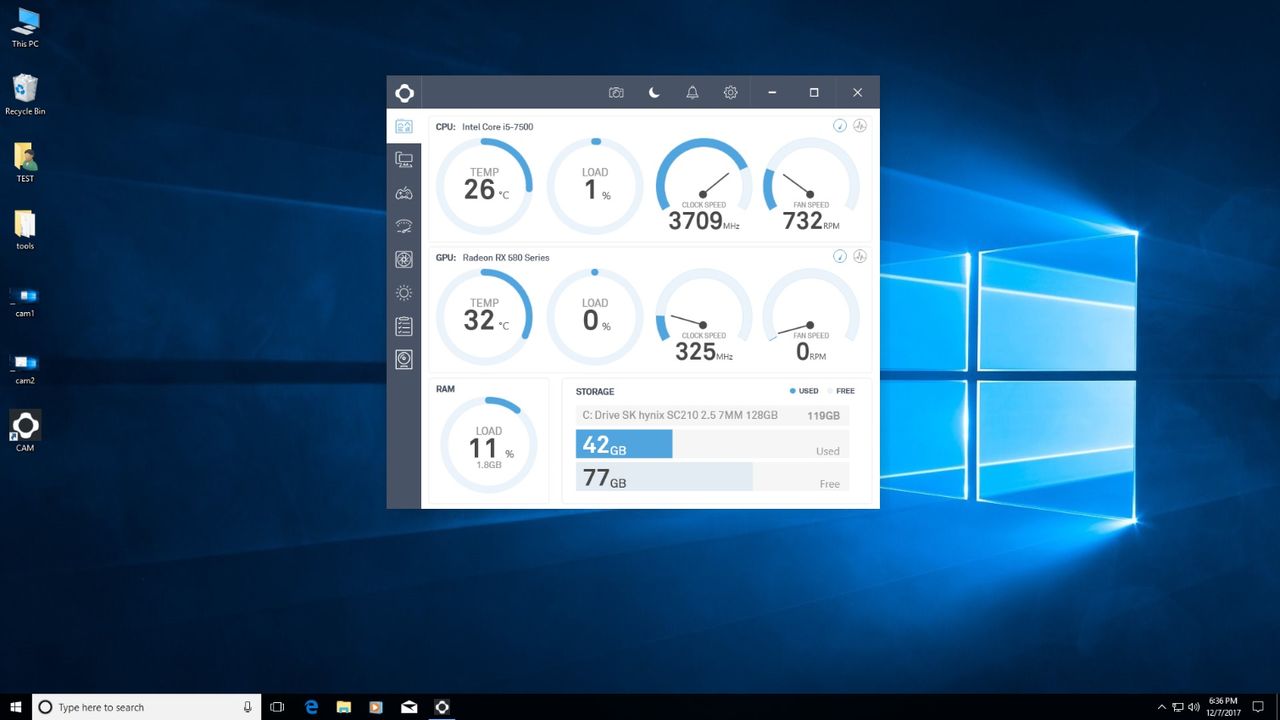Open the fan tuning sidebar icon
Viewport: 1280px width, 720px height.
point(404,260)
